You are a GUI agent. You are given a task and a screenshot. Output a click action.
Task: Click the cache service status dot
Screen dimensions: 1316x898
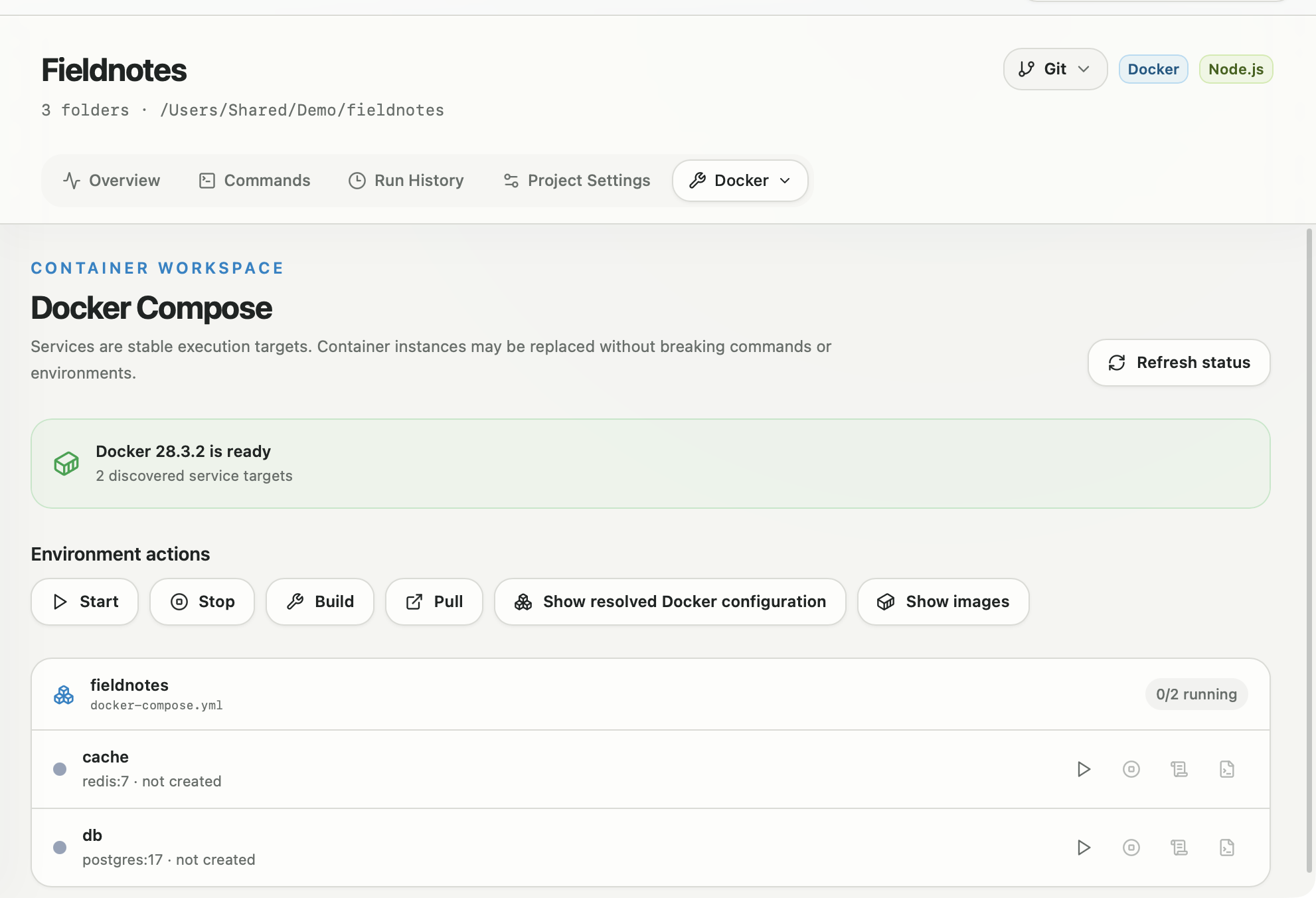60,769
